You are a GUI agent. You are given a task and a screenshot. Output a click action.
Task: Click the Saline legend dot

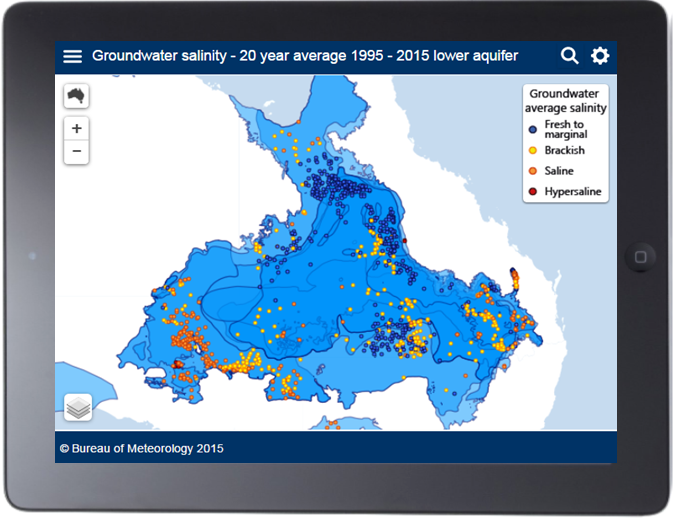[533, 171]
